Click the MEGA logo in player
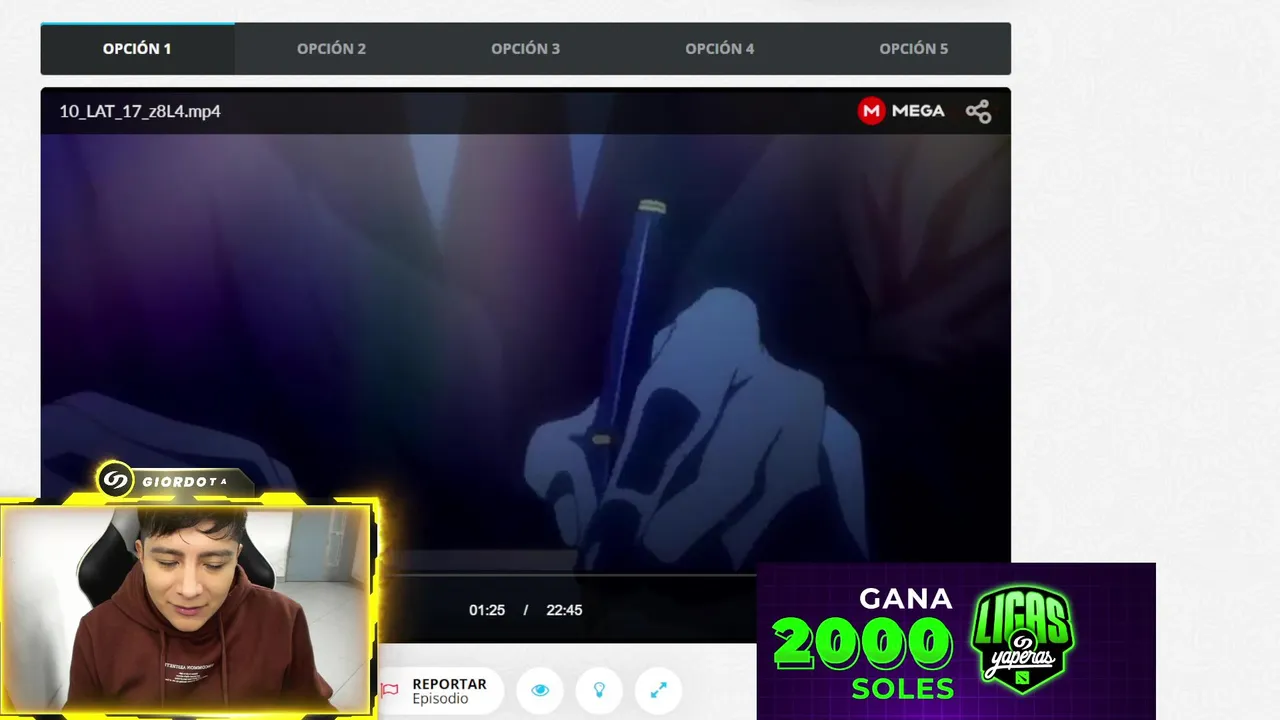The width and height of the screenshot is (1280, 720). 901,111
